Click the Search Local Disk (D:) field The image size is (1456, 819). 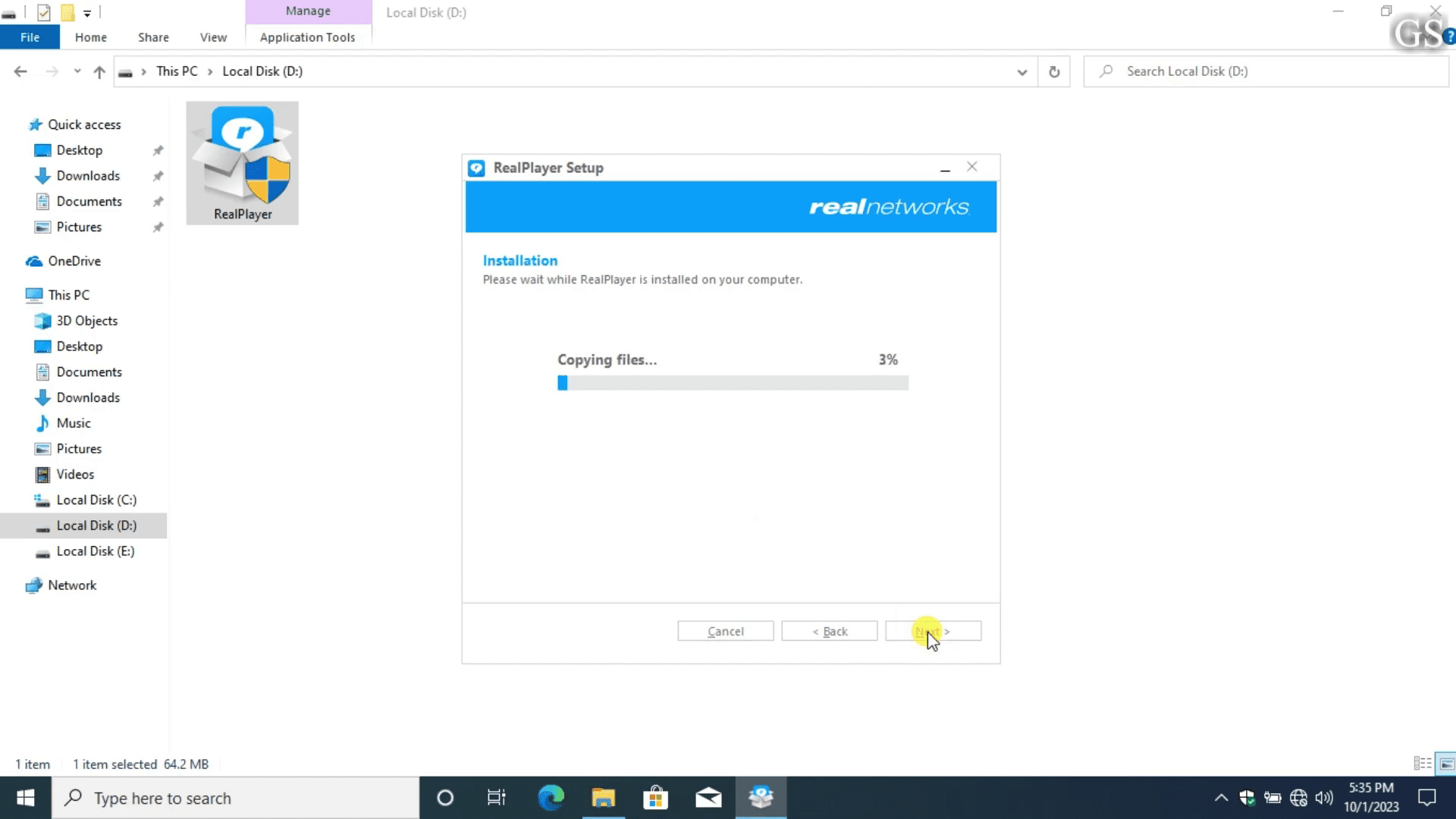coord(1266,71)
